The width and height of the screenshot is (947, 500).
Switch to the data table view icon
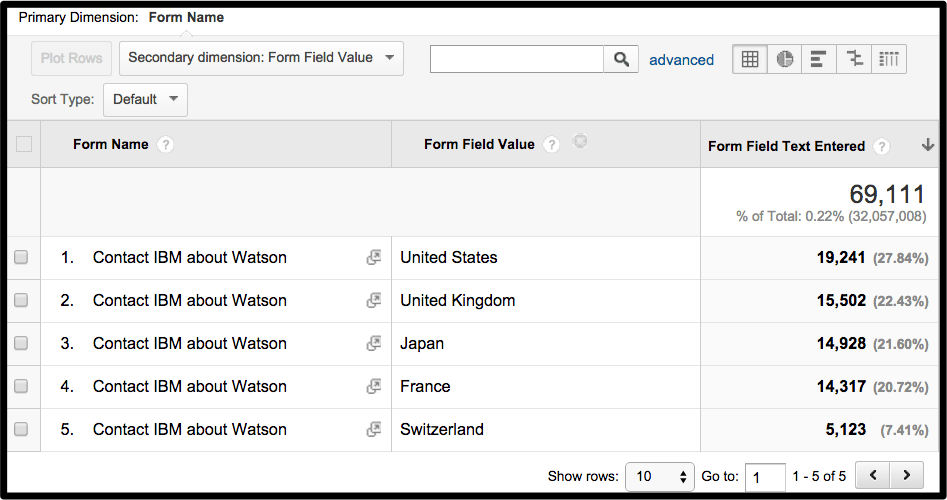pos(750,59)
